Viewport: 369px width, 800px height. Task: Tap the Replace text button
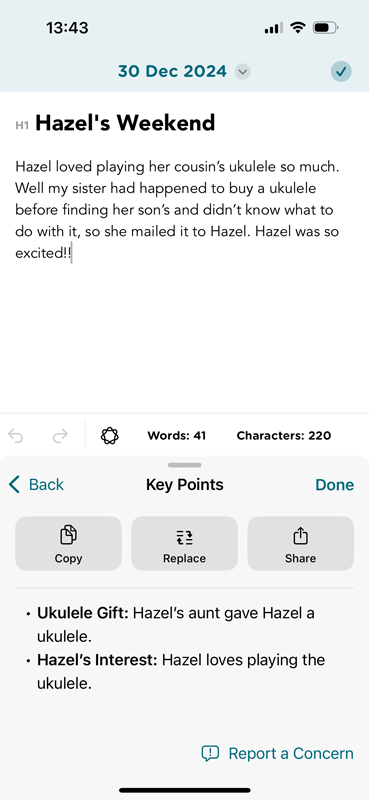[184, 543]
